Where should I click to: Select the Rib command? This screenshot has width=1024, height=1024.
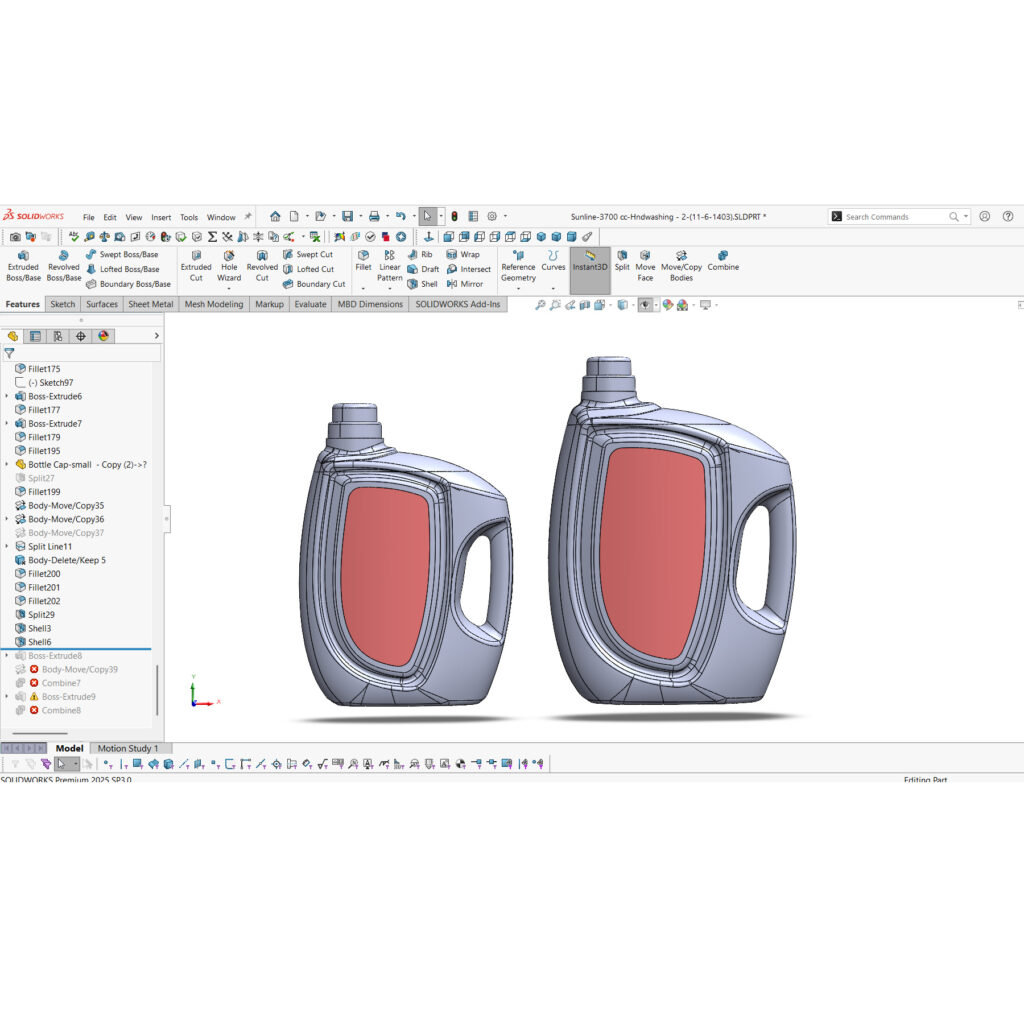tap(420, 255)
